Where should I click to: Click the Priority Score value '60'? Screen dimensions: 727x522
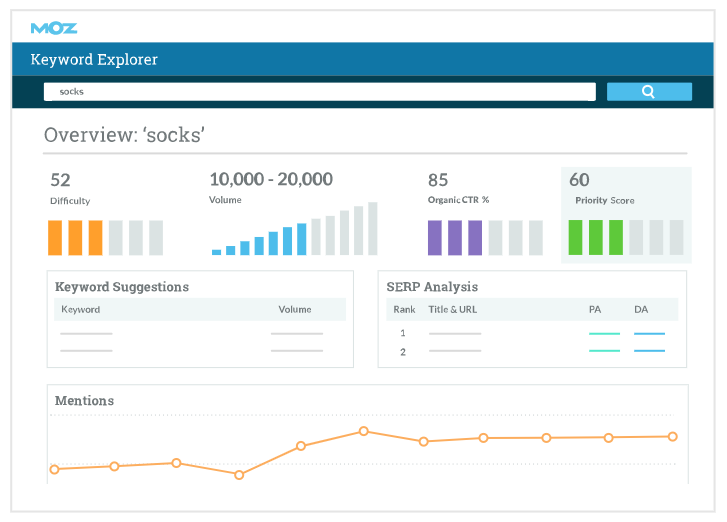pos(579,180)
